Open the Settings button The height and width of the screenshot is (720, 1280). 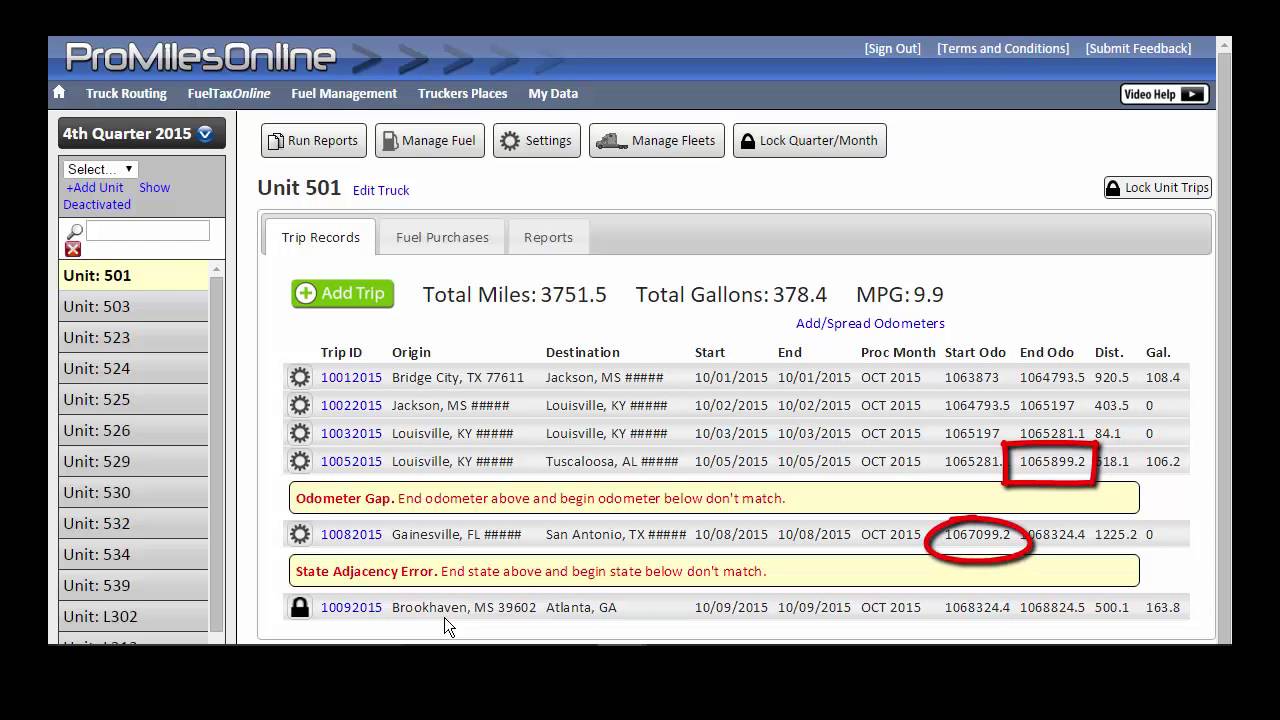pos(537,141)
